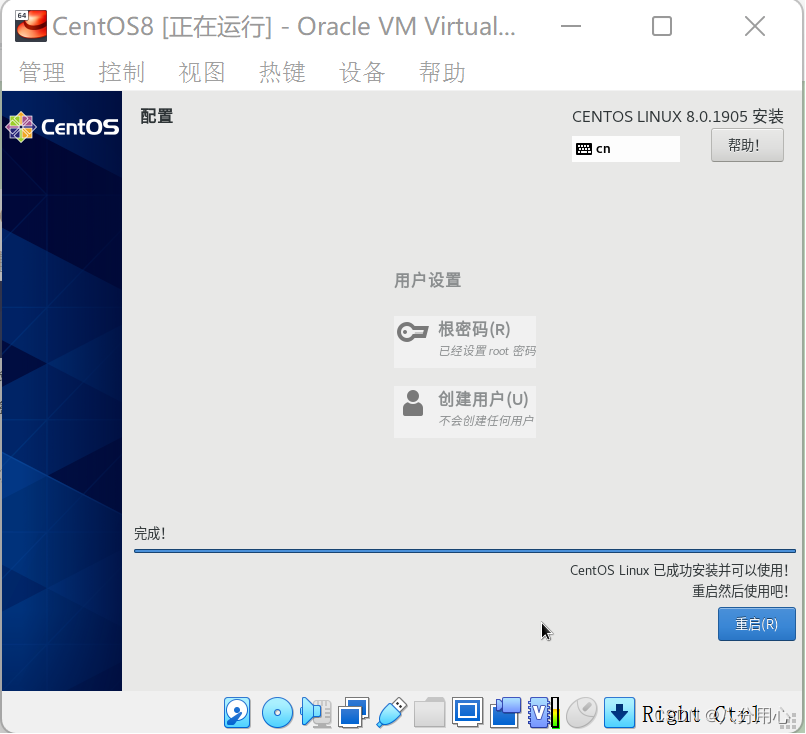This screenshot has width=806, height=734.
Task: Click the 帮助! help button
Action: point(747,145)
